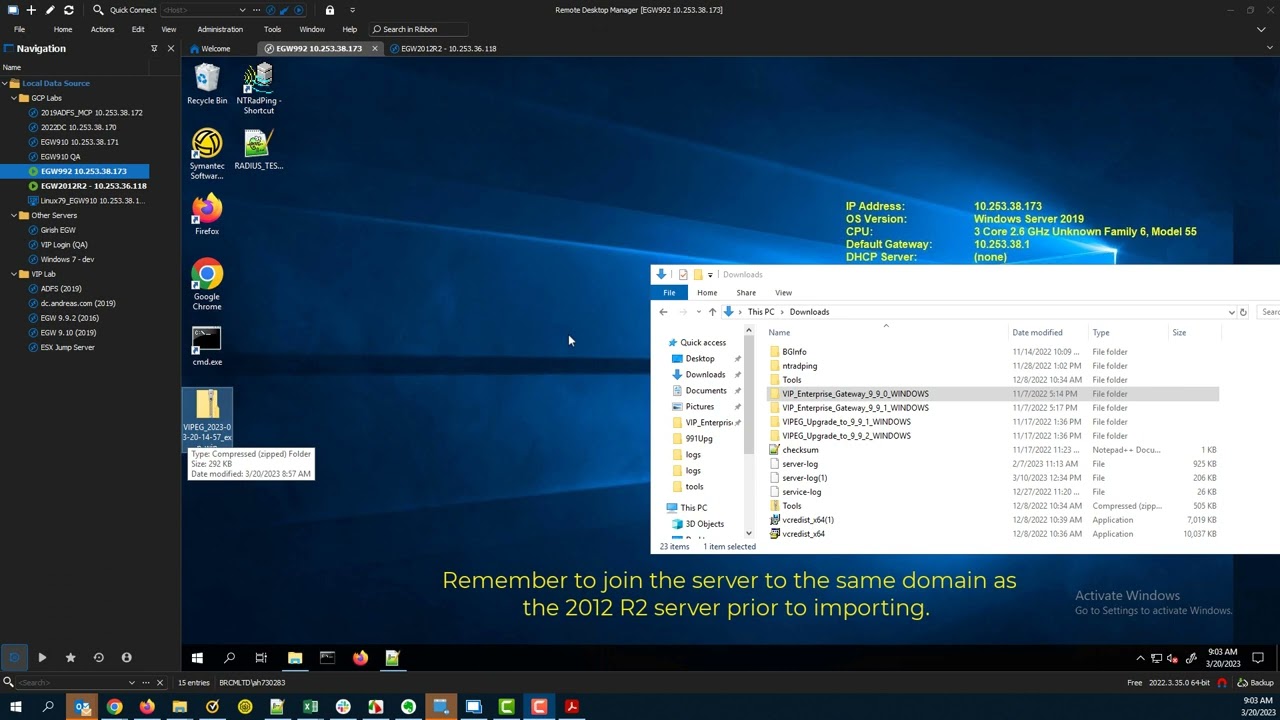Click the Recycle Bin desktop icon
1280x720 pixels.
[207, 84]
